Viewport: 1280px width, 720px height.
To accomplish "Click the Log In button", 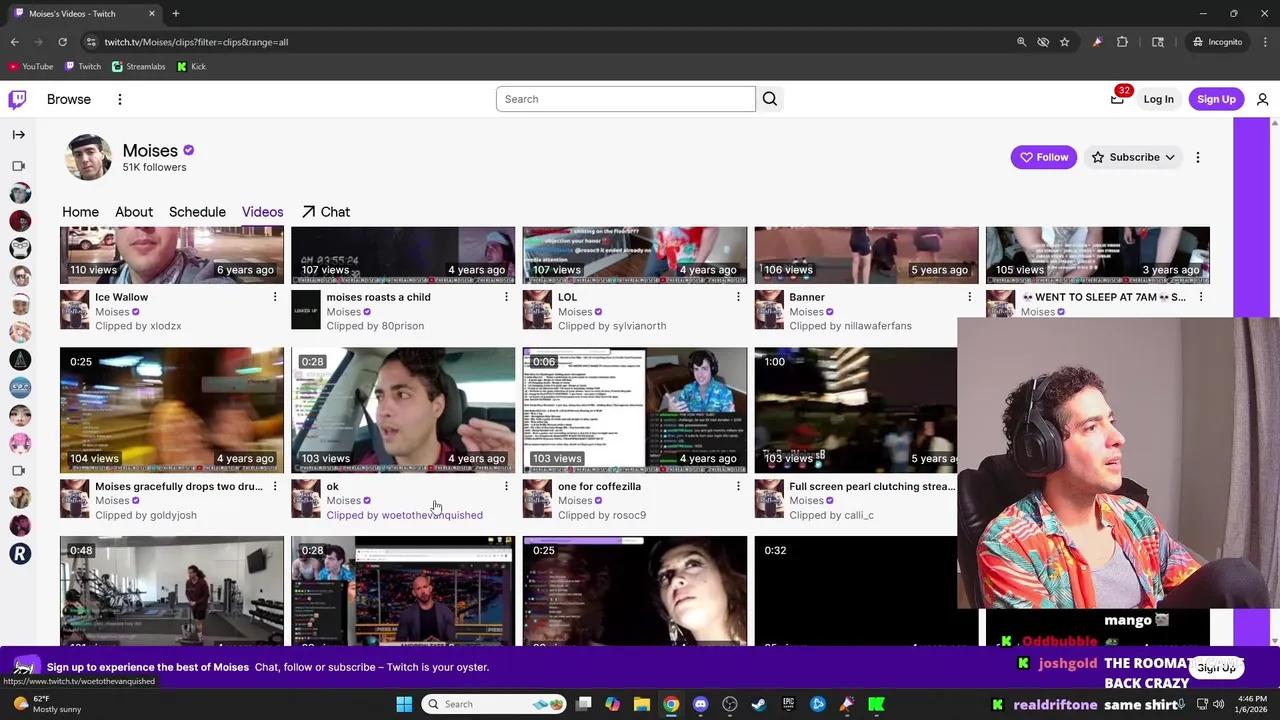I will coord(1158,99).
